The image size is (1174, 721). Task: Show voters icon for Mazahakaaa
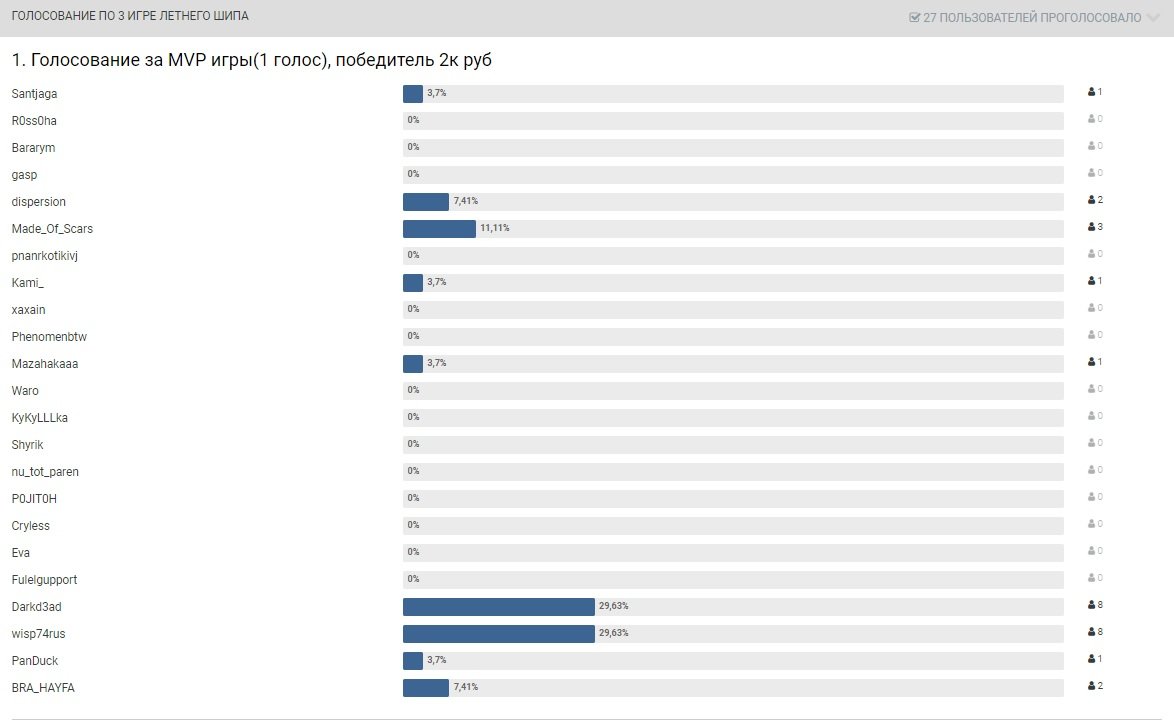point(1092,362)
